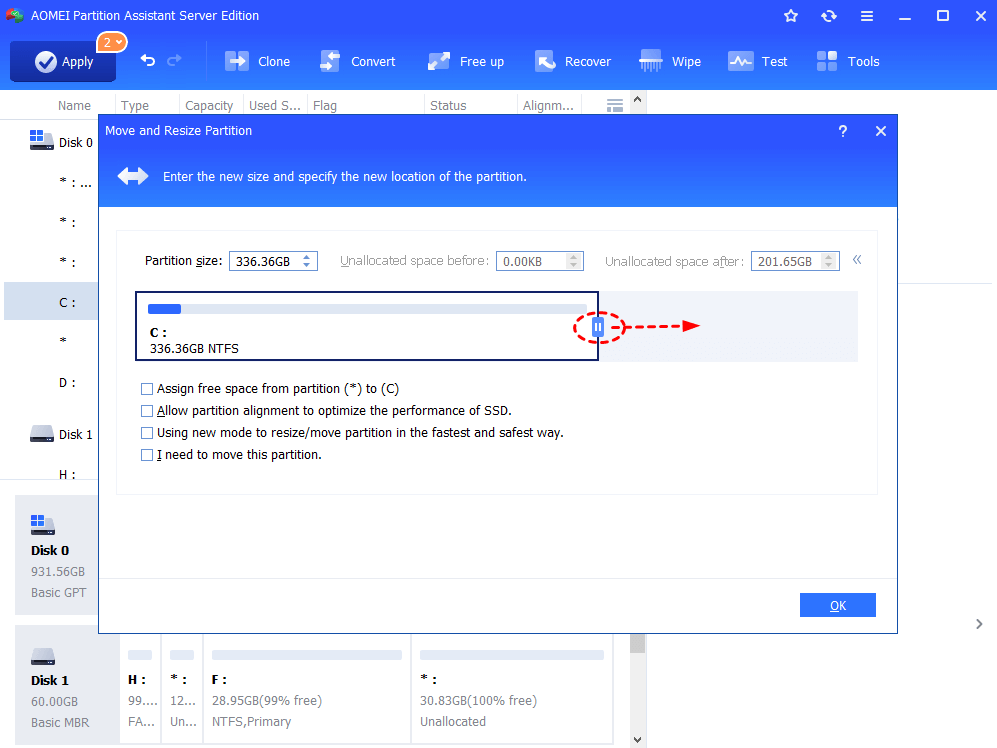Close the Move and Resize Partition dialog
This screenshot has width=997, height=748.
pyautogui.click(x=881, y=131)
